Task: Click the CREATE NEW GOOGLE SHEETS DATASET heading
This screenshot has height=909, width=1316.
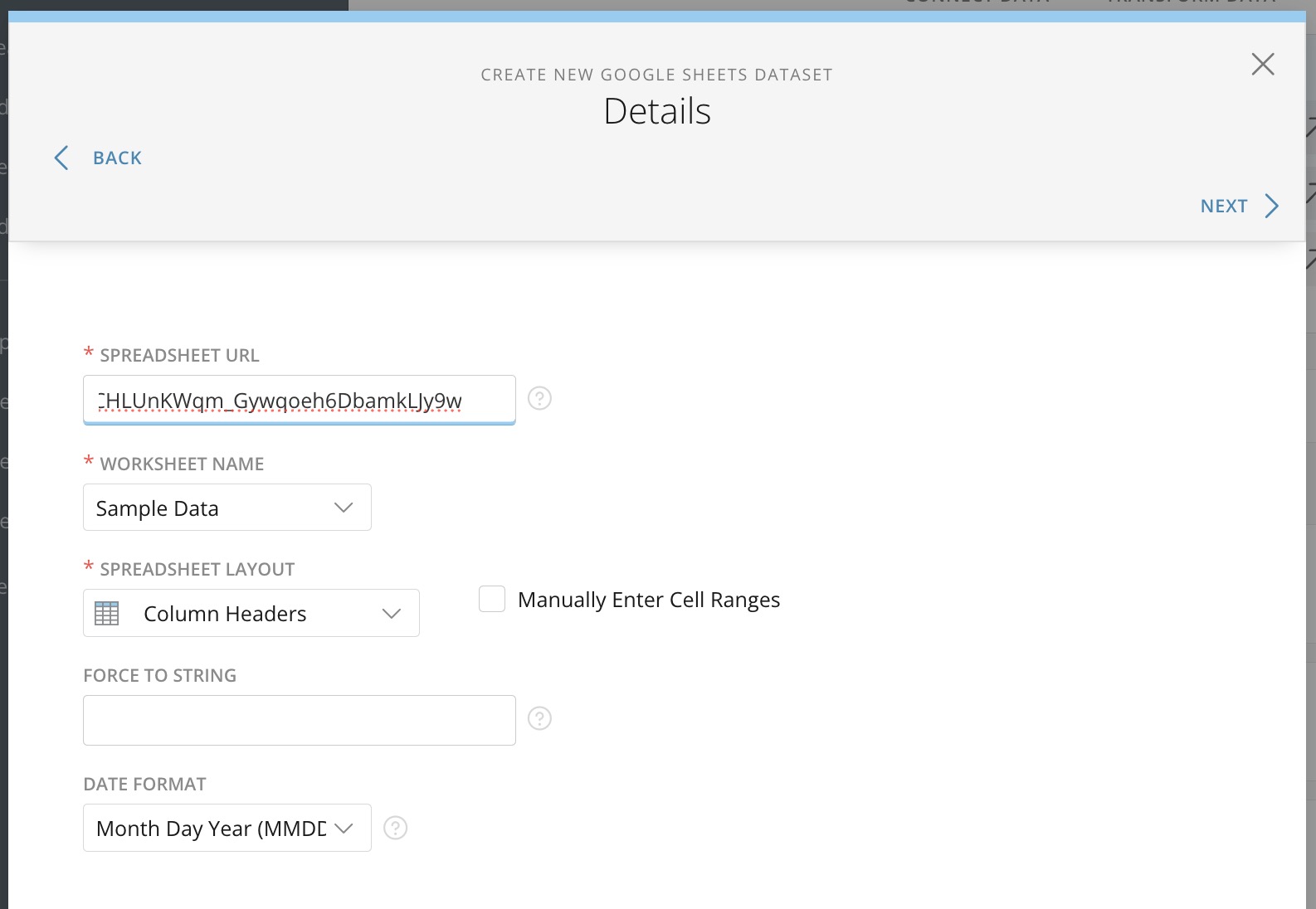Action: click(x=656, y=75)
